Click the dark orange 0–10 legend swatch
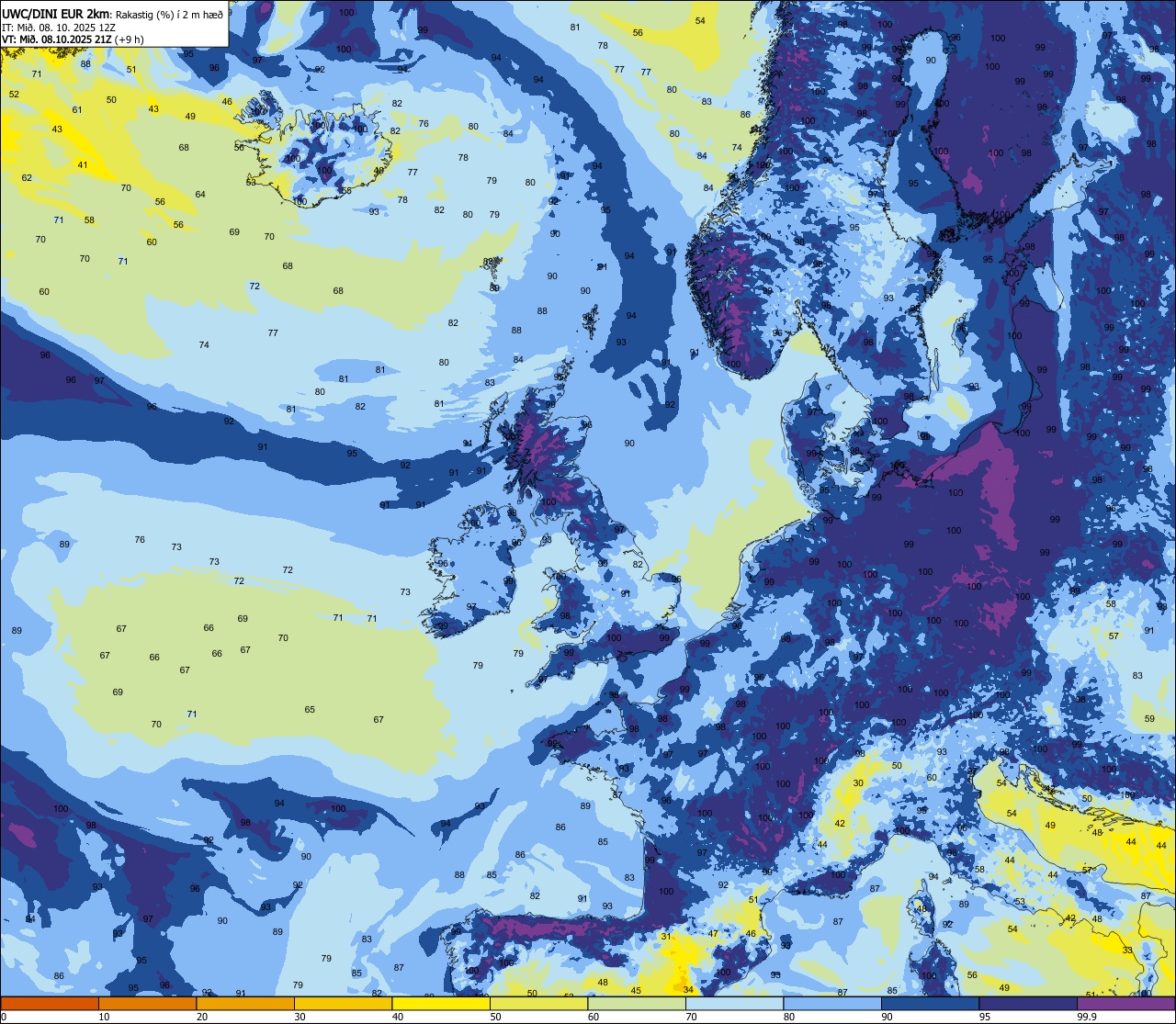 [x=50, y=1003]
